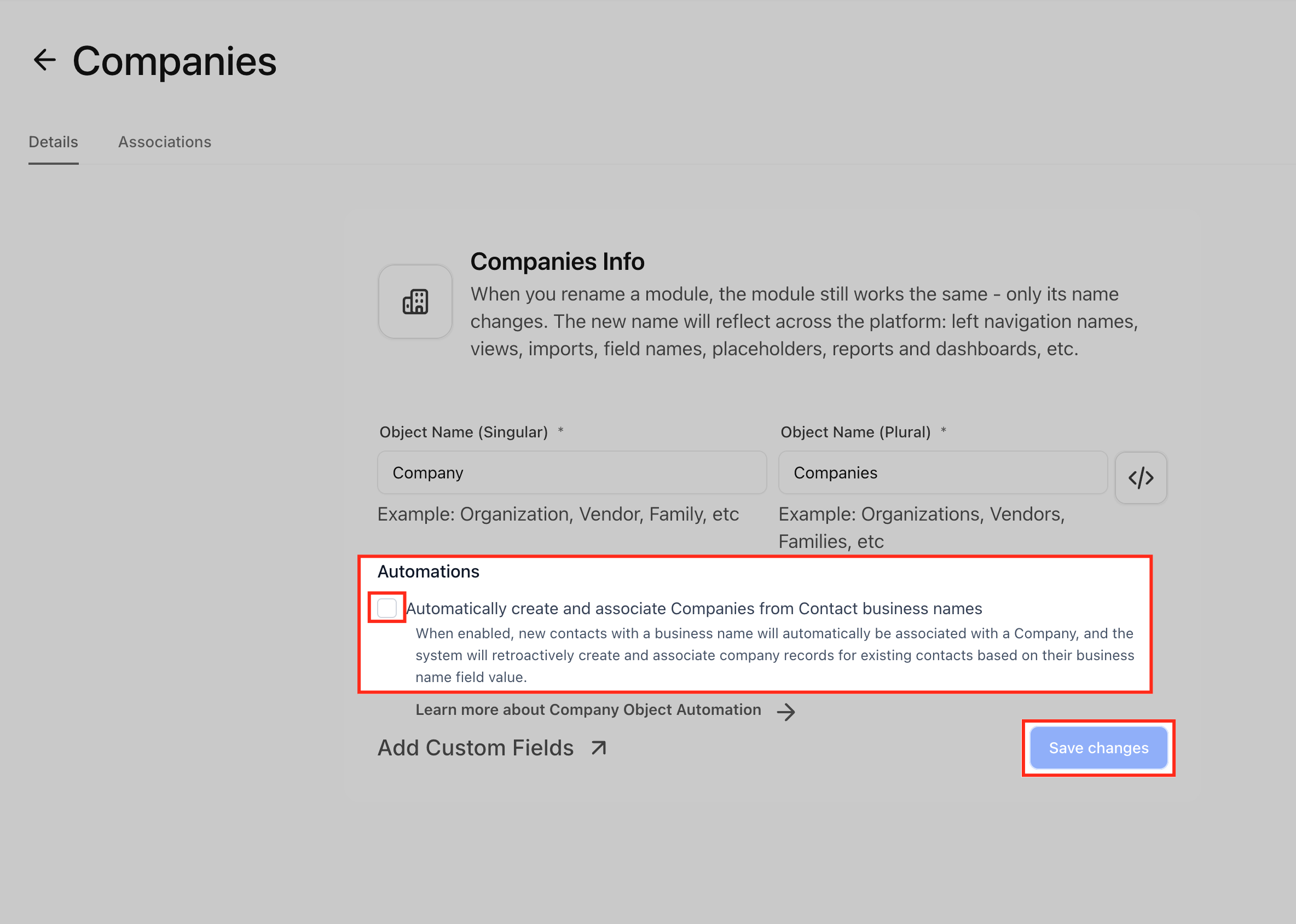Click the back arrow beside Companies title
The height and width of the screenshot is (924, 1296).
click(44, 60)
